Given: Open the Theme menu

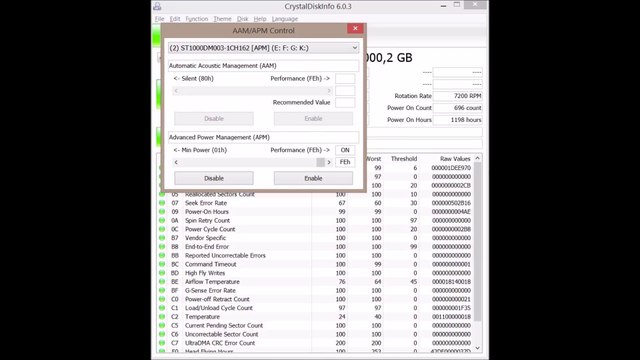Looking at the screenshot, I should [222, 19].
